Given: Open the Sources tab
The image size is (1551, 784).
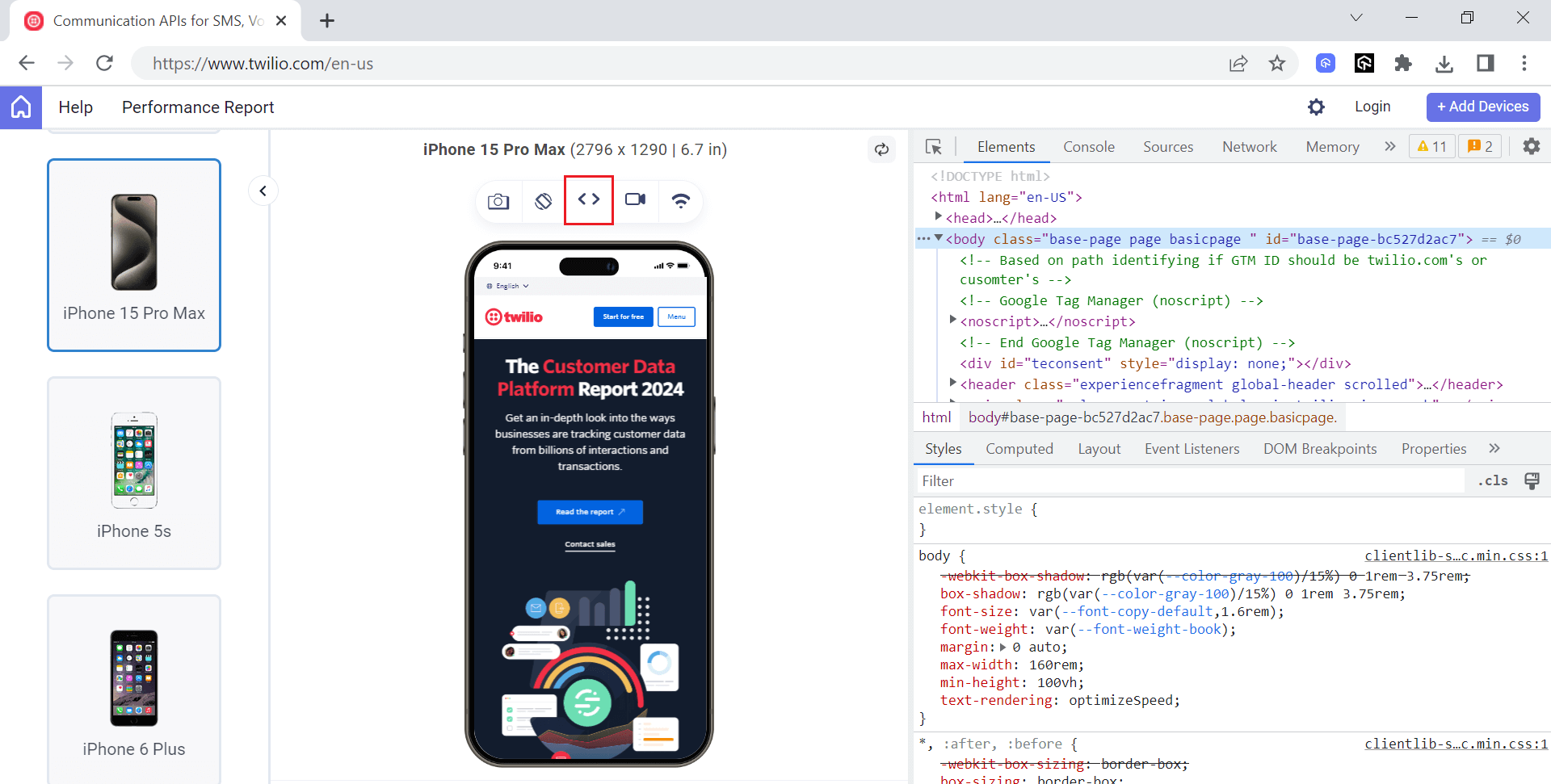Looking at the screenshot, I should pos(1168,147).
